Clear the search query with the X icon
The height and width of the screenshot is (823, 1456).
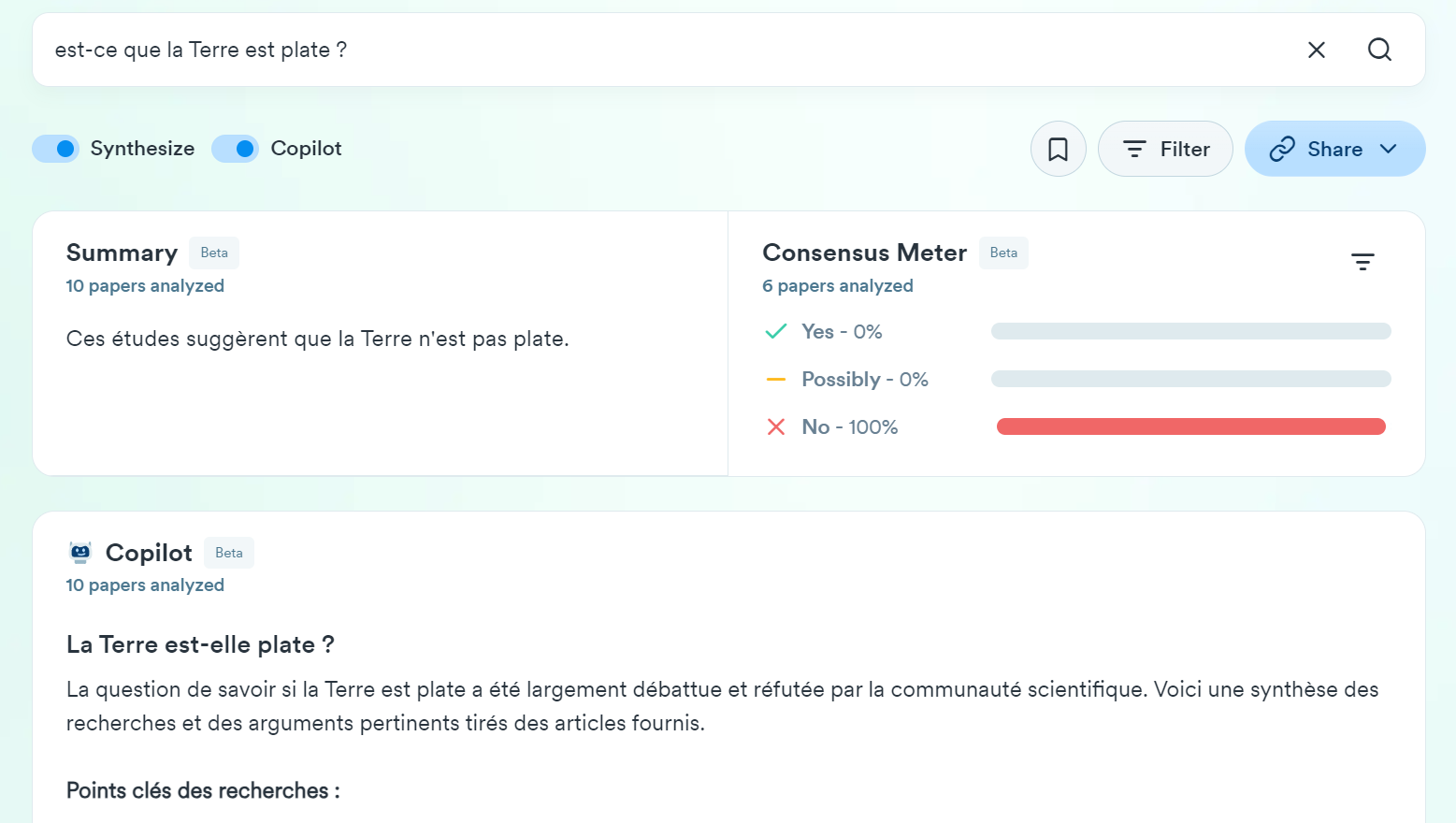(1316, 50)
